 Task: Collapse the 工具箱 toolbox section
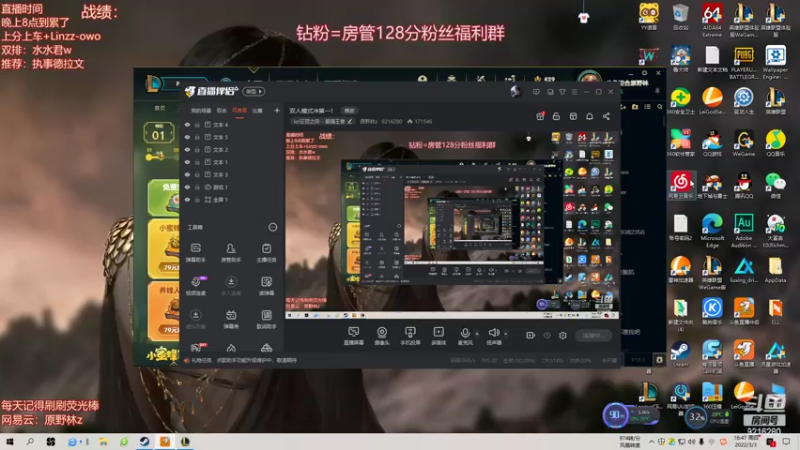(273, 227)
